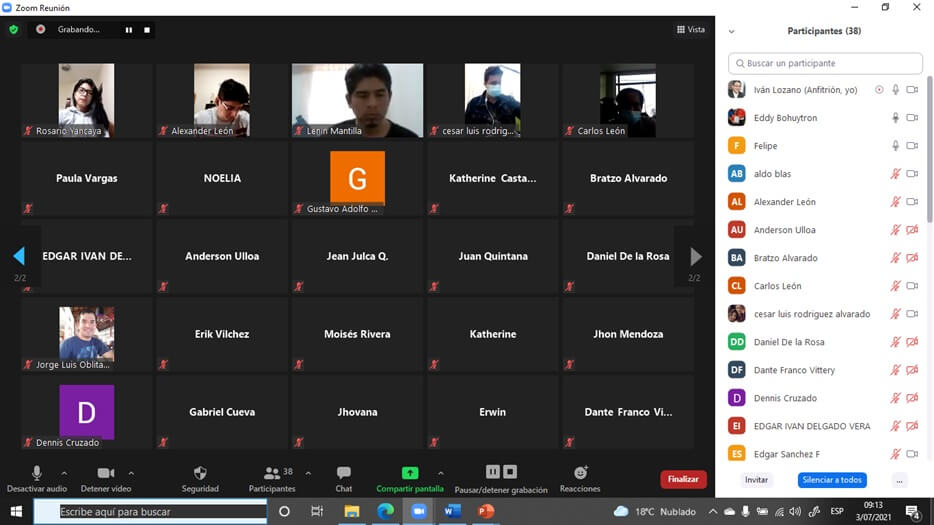934x525 pixels.
Task: Open the Chat panel icon
Action: (343, 473)
